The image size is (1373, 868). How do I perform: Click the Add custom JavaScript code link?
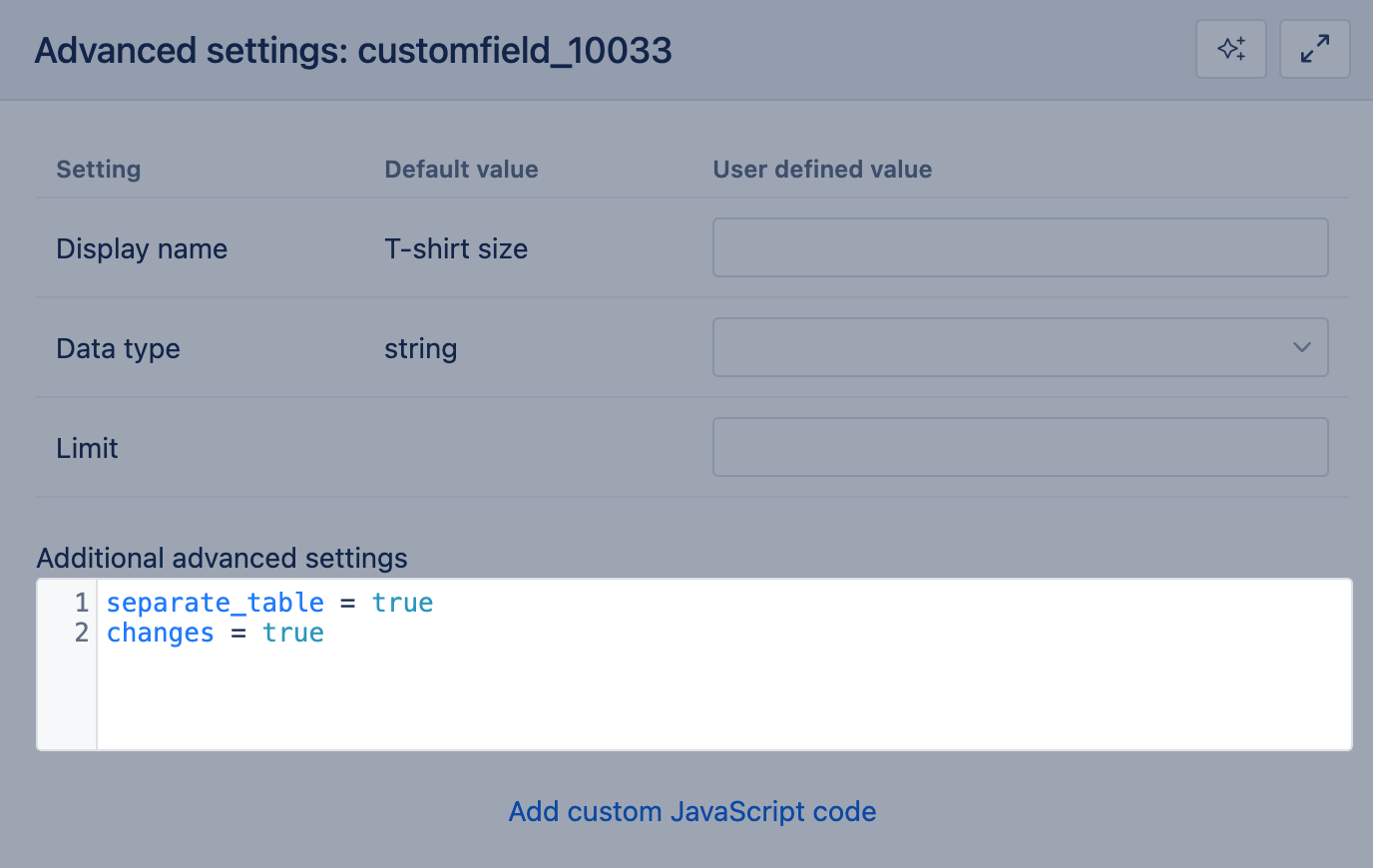tap(692, 812)
